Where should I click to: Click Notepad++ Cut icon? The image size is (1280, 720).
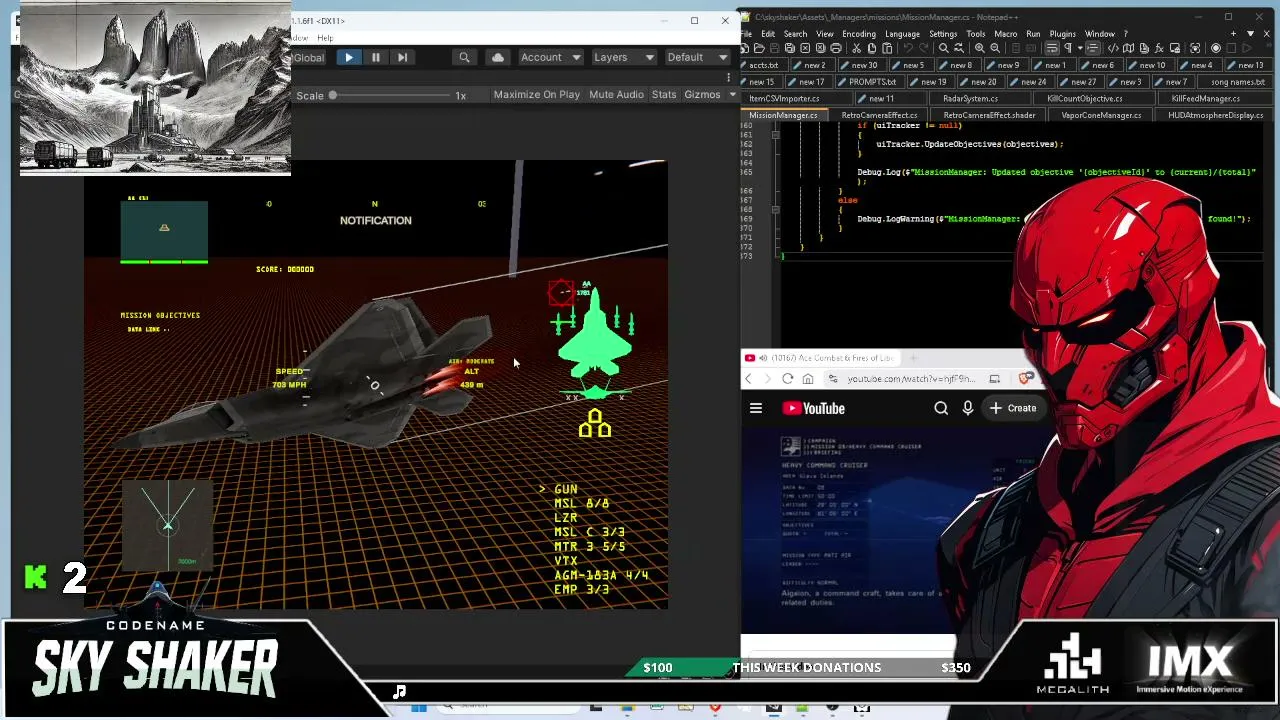tap(857, 48)
